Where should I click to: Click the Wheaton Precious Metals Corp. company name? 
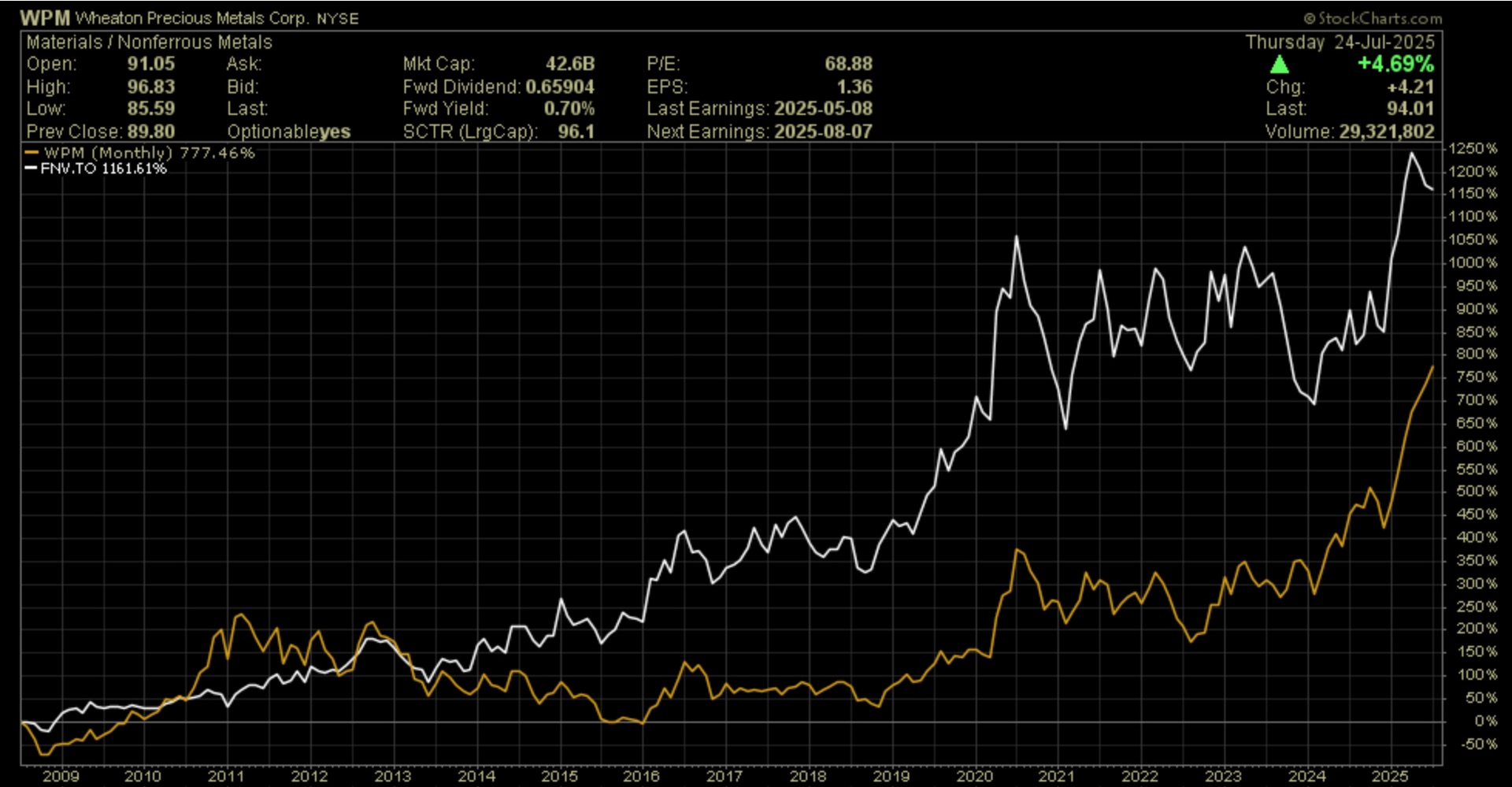click(191, 18)
